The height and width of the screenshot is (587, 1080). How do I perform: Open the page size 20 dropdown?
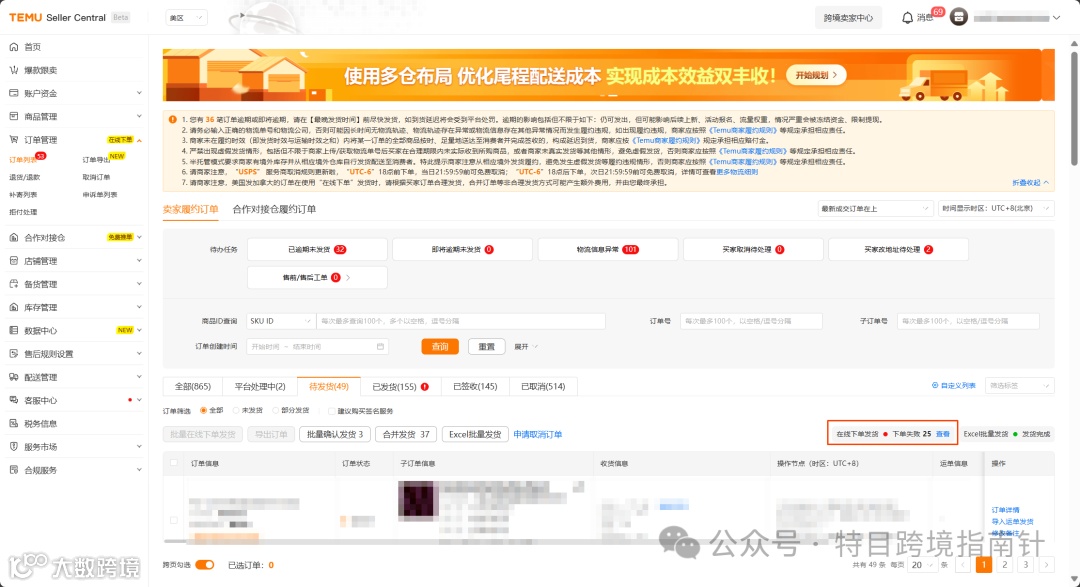(x=922, y=565)
